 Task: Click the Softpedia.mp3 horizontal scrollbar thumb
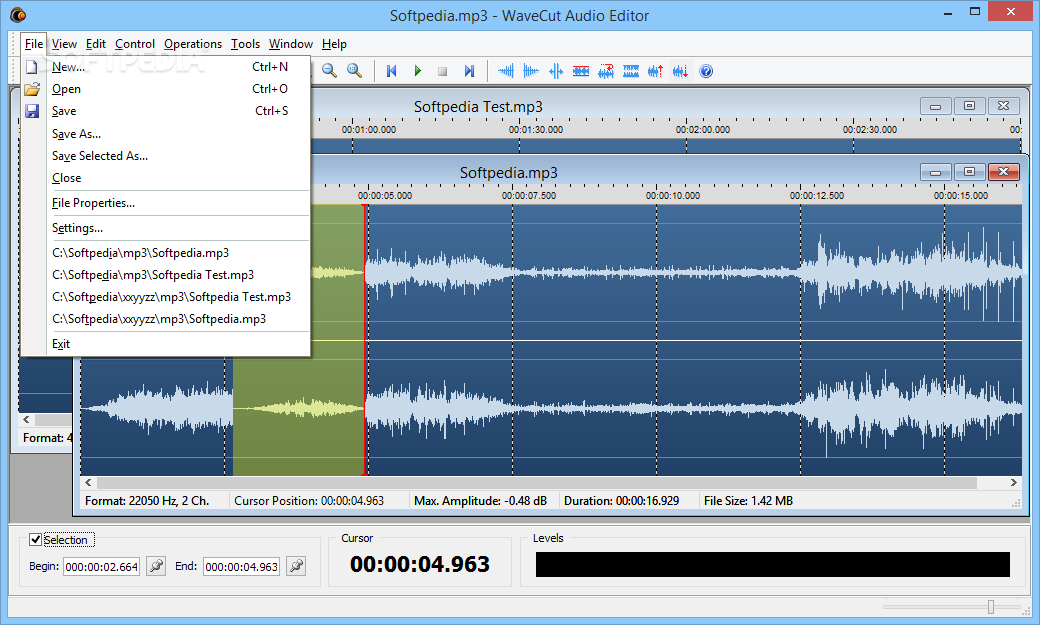pos(537,482)
